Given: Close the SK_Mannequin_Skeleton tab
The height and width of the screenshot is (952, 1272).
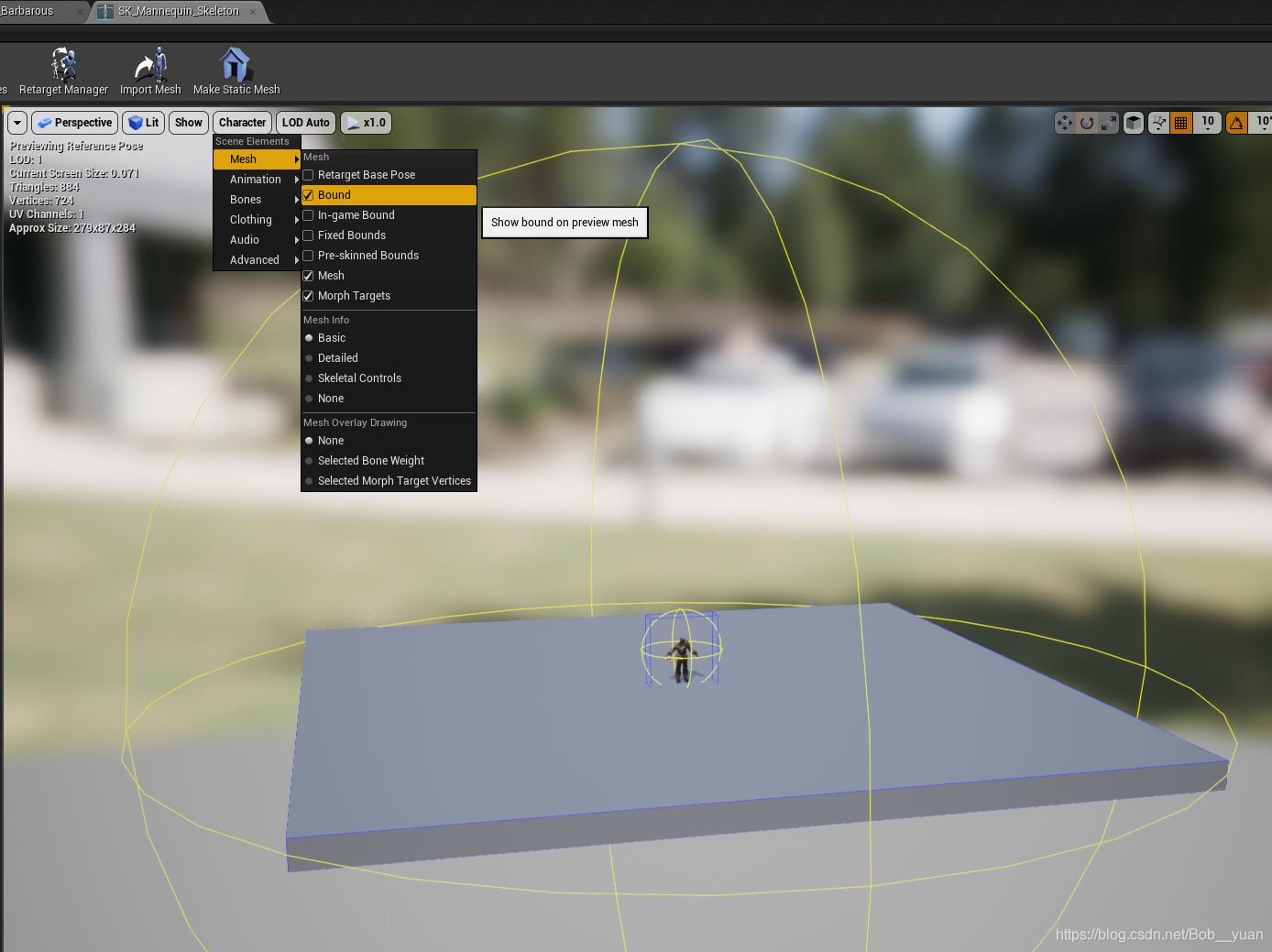Looking at the screenshot, I should (x=253, y=12).
